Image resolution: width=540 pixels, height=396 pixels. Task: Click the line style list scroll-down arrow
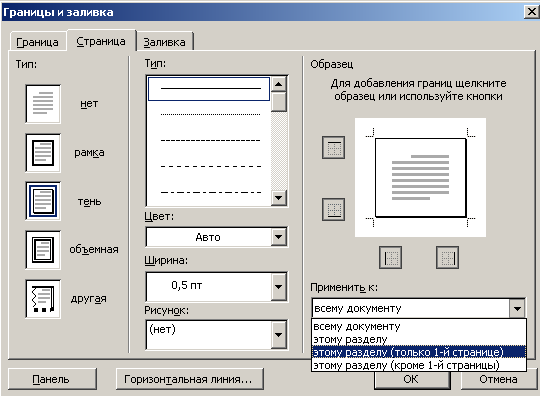[279, 198]
